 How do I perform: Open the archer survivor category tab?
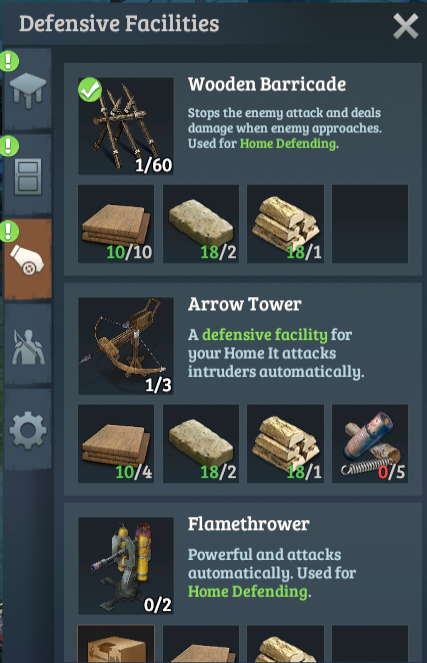(x=27, y=345)
